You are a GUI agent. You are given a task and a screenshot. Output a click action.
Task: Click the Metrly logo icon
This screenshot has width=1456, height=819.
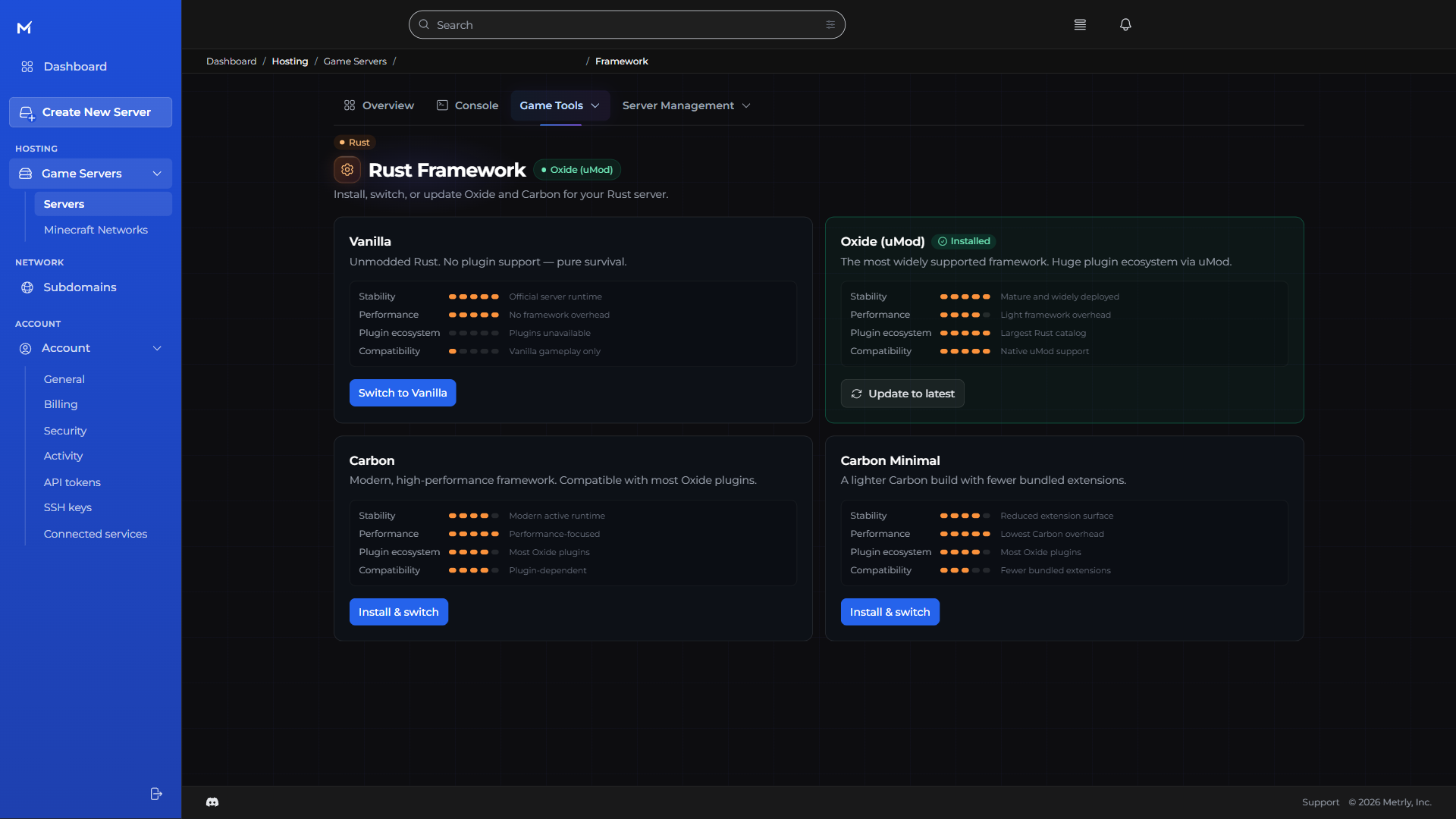tap(24, 28)
